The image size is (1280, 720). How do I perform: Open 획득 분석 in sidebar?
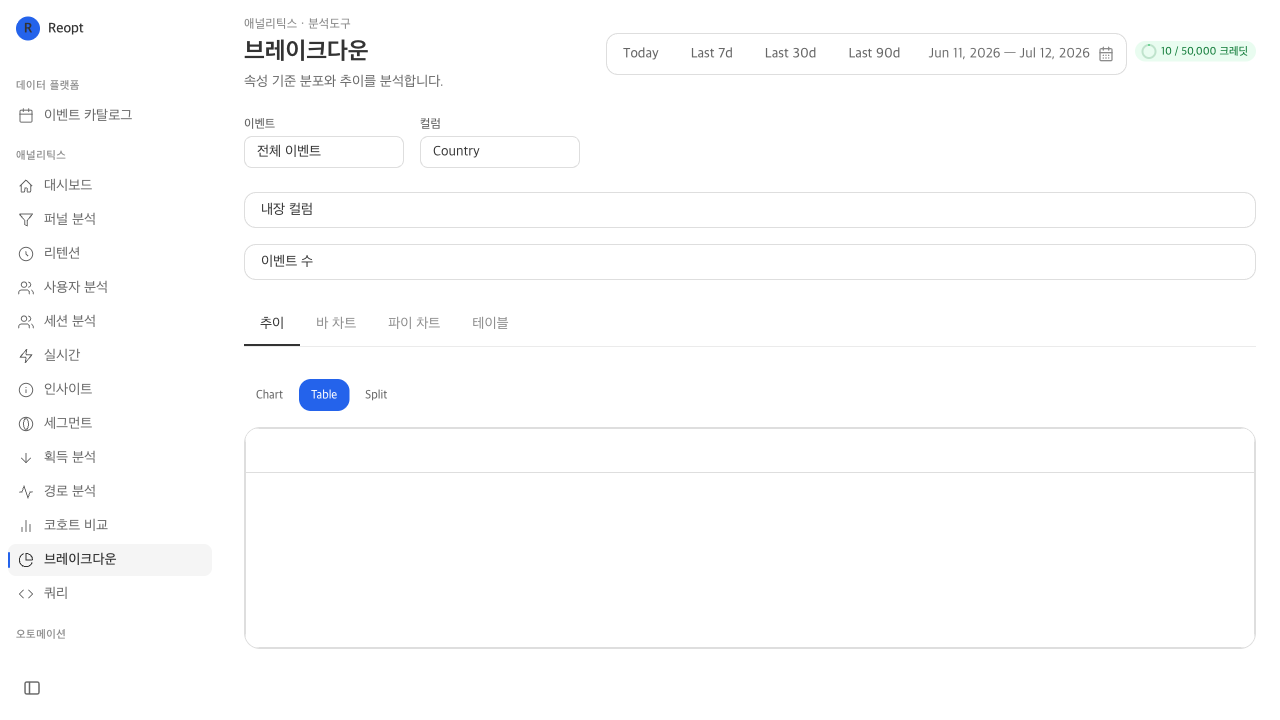[109, 458]
